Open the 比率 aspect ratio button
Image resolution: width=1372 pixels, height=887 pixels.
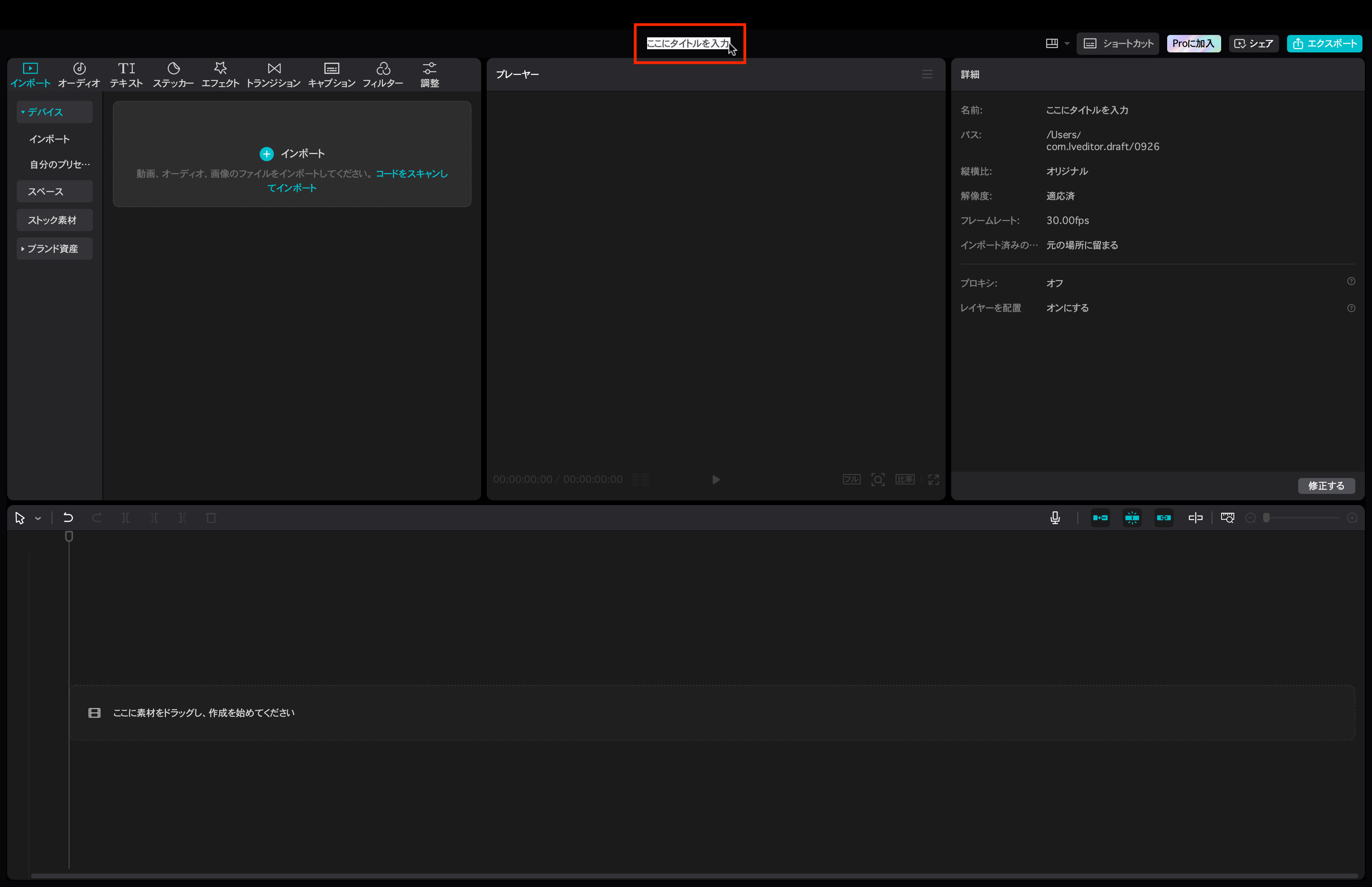click(905, 479)
